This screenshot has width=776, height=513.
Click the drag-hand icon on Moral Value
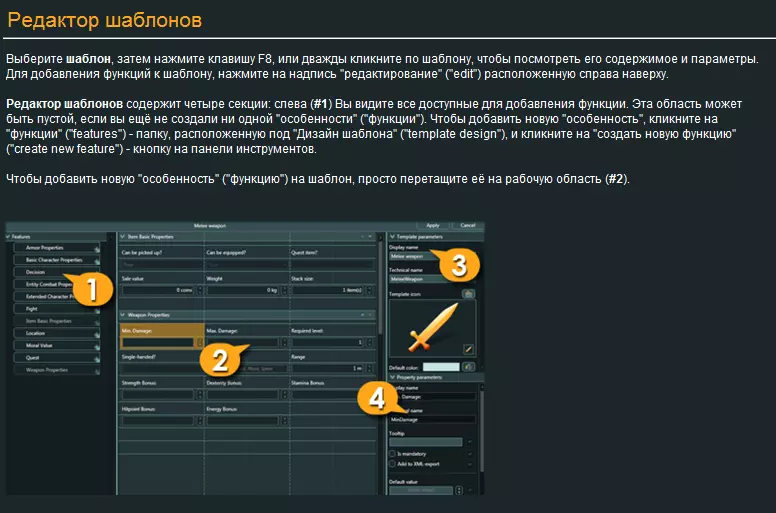click(97, 347)
